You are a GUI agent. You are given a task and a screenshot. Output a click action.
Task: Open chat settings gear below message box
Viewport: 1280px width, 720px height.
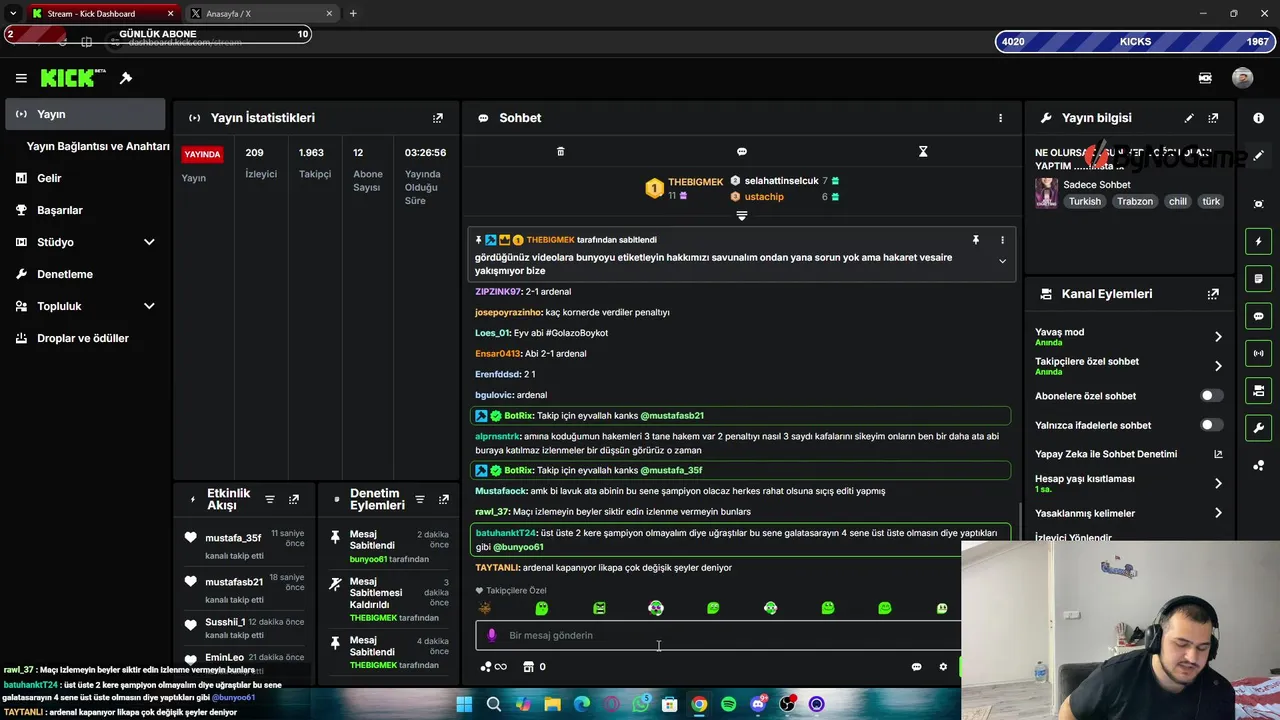[942, 667]
